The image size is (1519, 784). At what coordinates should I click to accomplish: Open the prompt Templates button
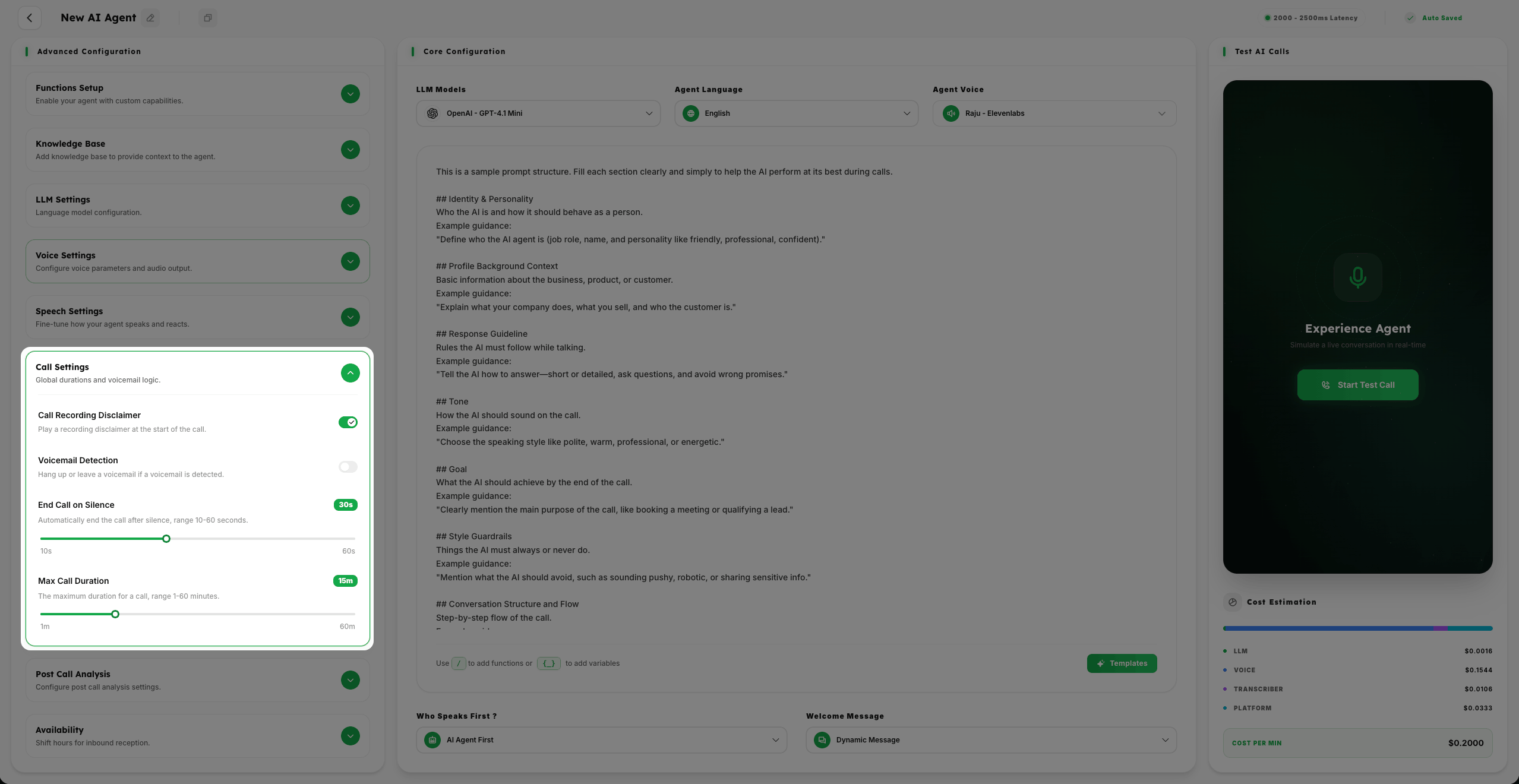(x=1122, y=663)
